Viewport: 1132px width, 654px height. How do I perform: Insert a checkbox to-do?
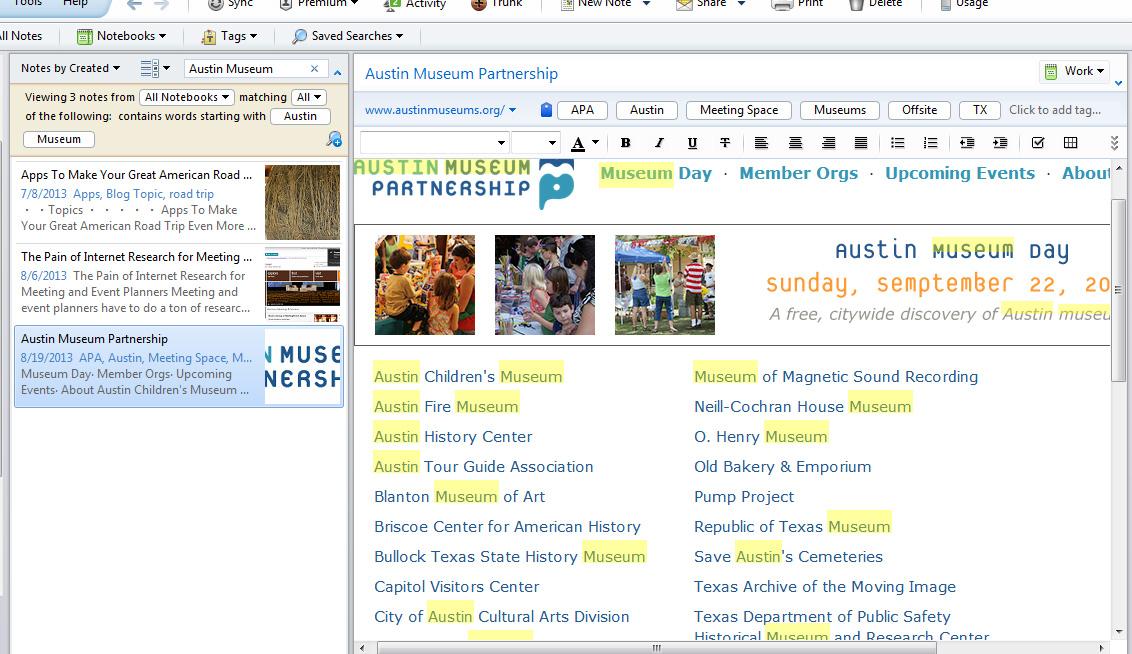1037,143
